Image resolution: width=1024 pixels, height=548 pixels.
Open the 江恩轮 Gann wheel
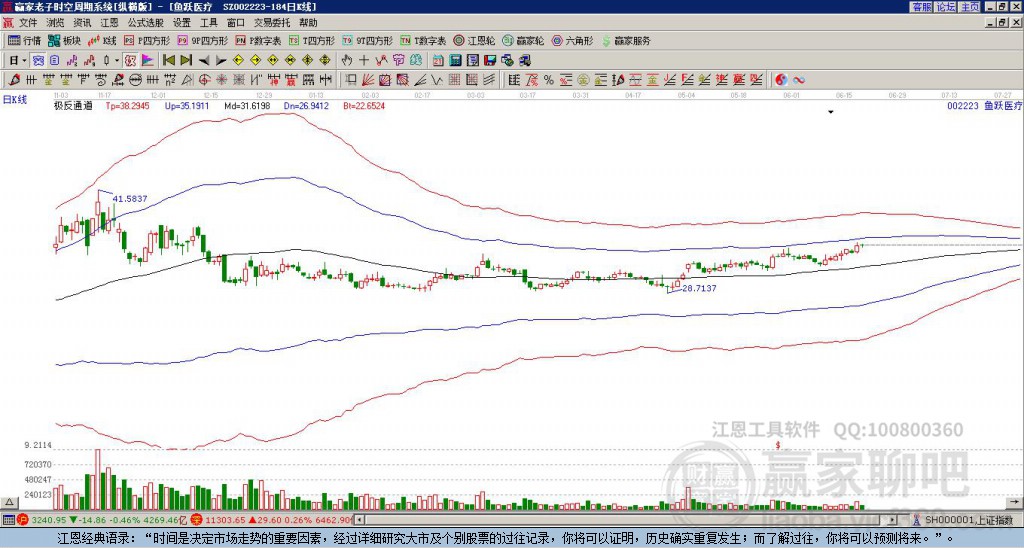tap(474, 40)
